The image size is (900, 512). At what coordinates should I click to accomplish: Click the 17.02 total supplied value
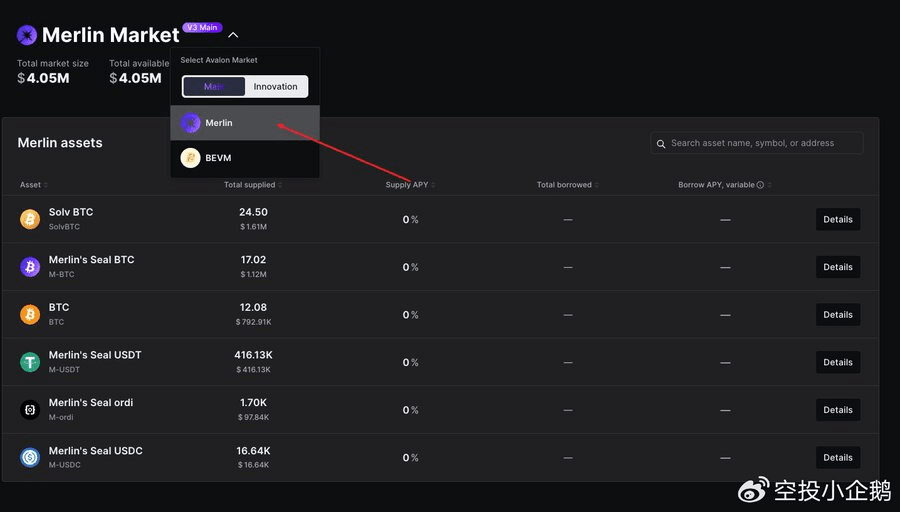click(x=253, y=259)
